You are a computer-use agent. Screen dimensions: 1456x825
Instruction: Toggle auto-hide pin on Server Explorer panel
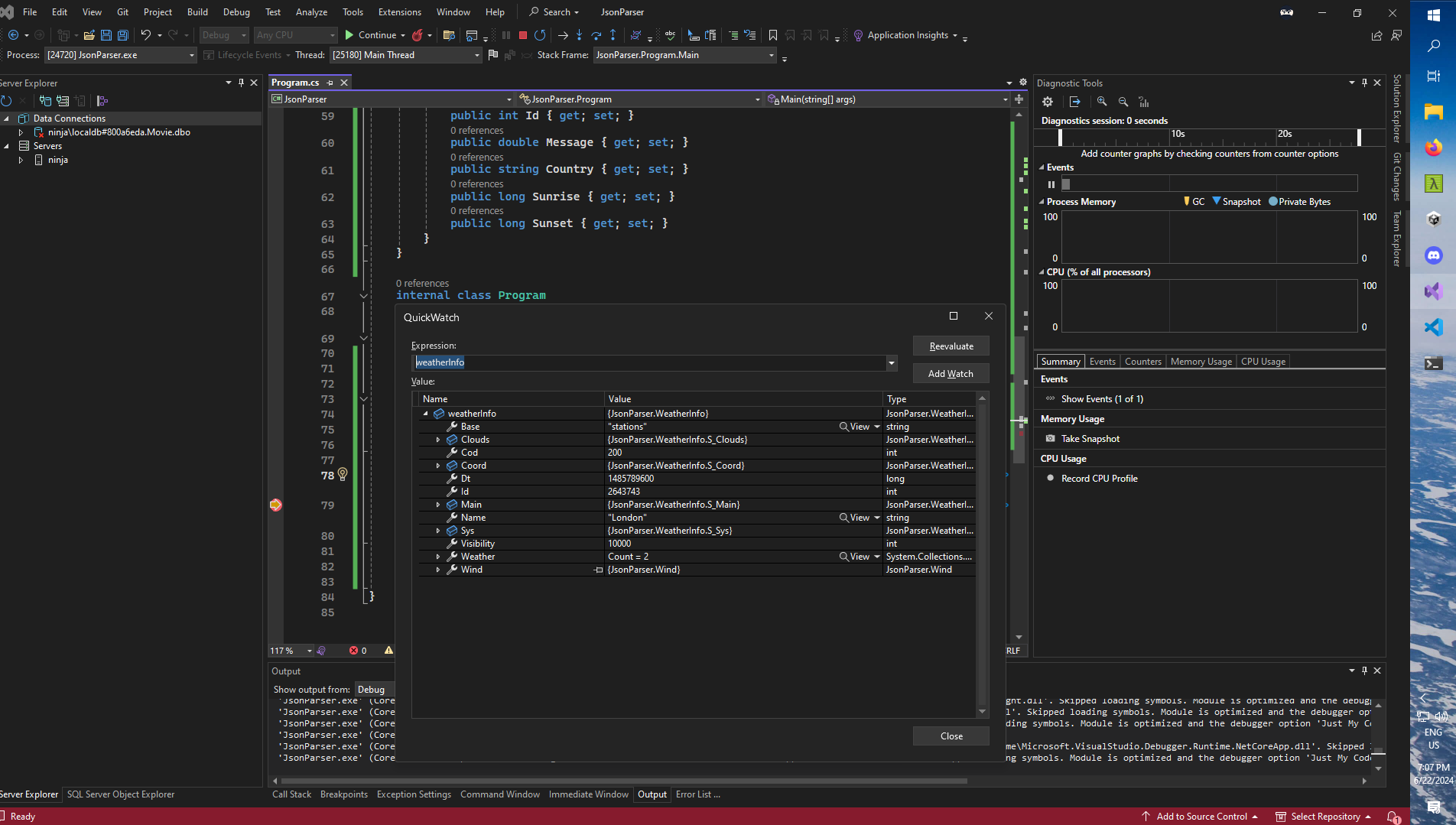[x=241, y=83]
